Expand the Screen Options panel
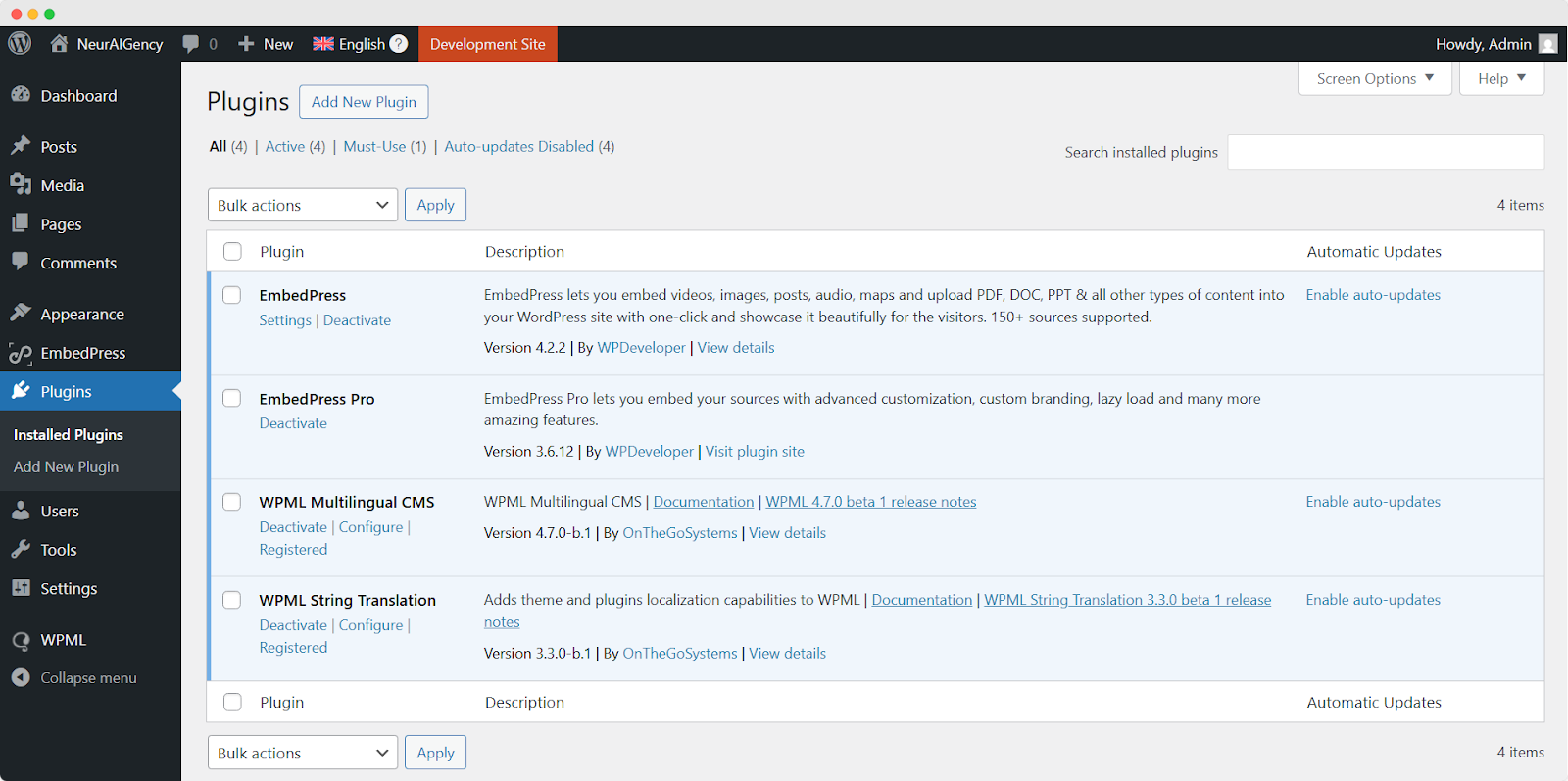1568x781 pixels. click(1375, 78)
